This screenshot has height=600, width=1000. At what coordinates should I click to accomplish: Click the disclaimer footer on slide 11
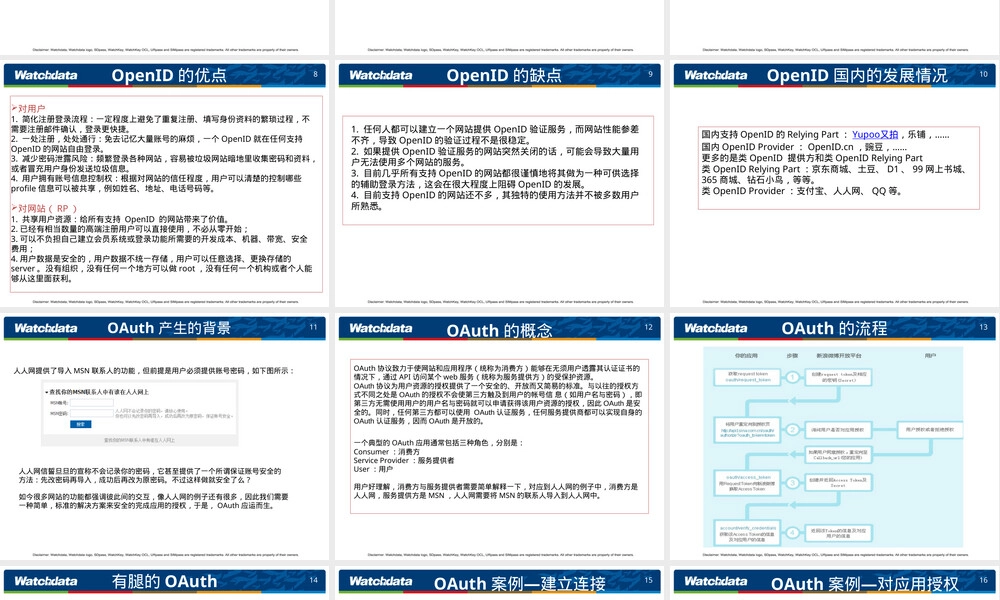pyautogui.click(x=165, y=555)
